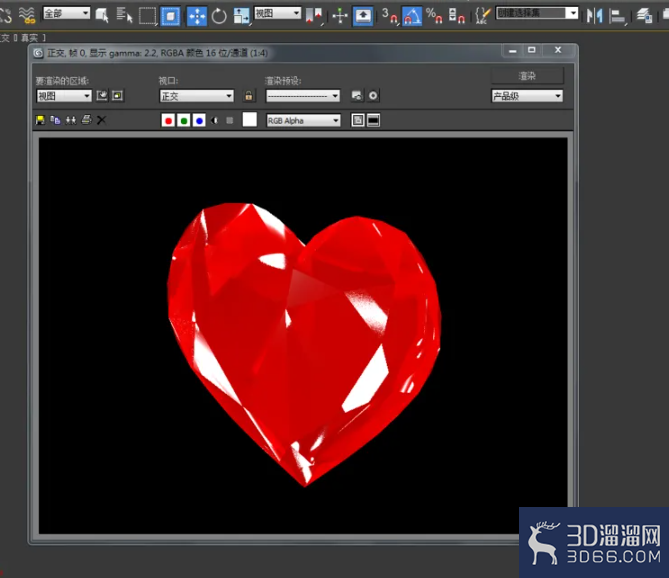This screenshot has width=669, height=578.
Task: Toggle the green channel display
Action: click(184, 121)
